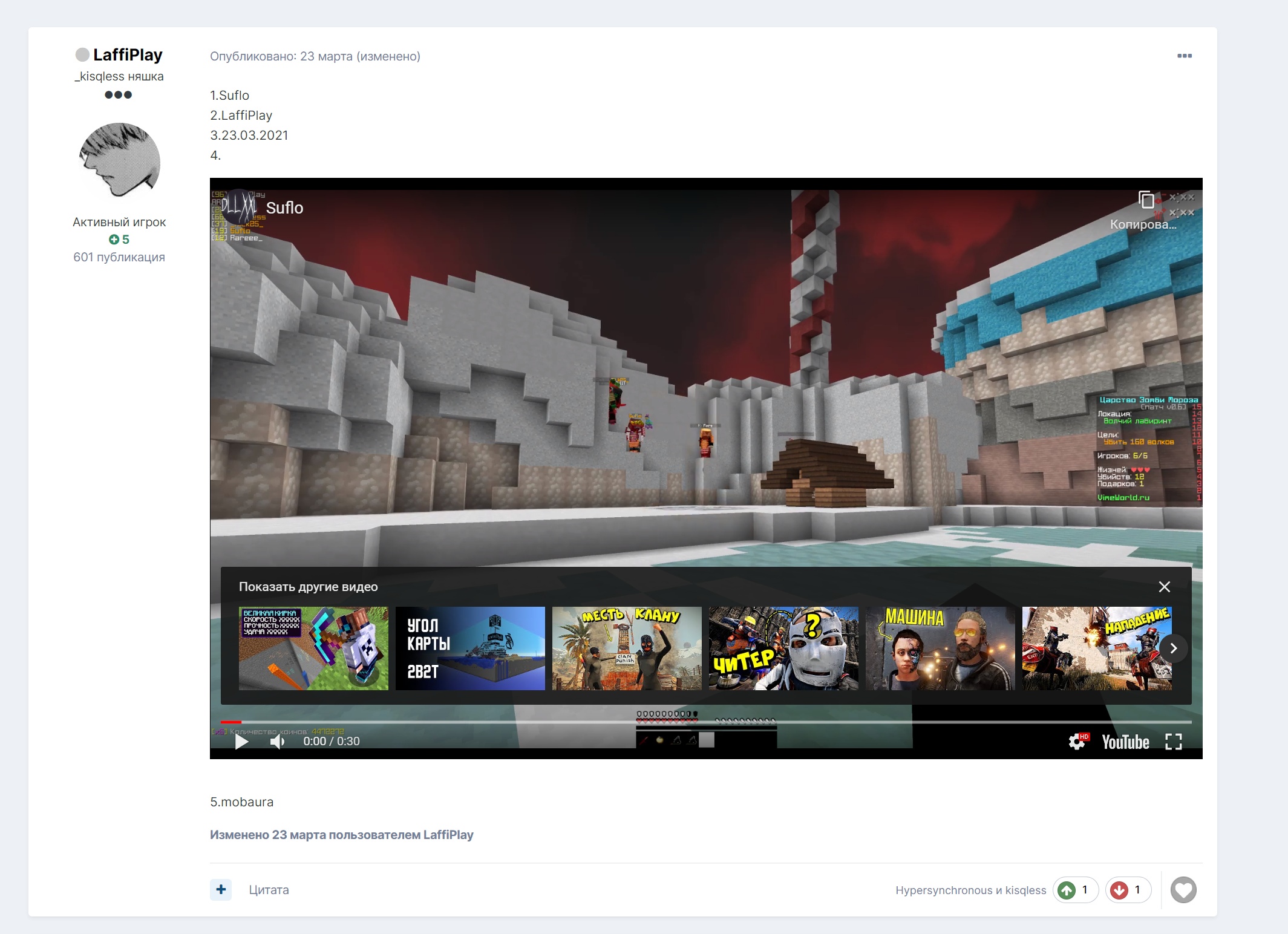
Task: React to post with heart button
Action: [1183, 890]
